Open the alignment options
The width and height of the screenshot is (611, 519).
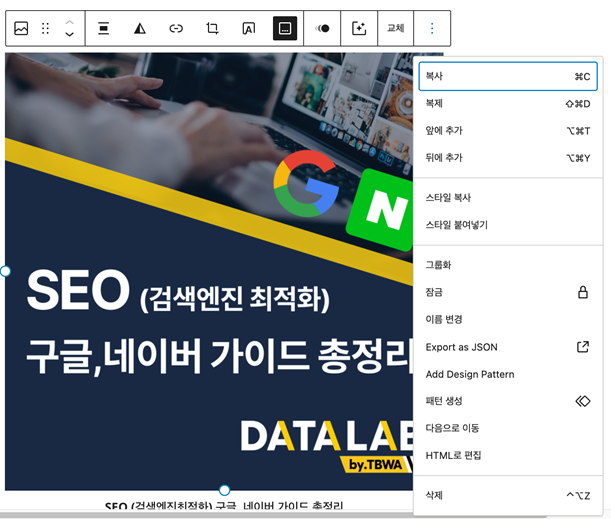coord(103,29)
